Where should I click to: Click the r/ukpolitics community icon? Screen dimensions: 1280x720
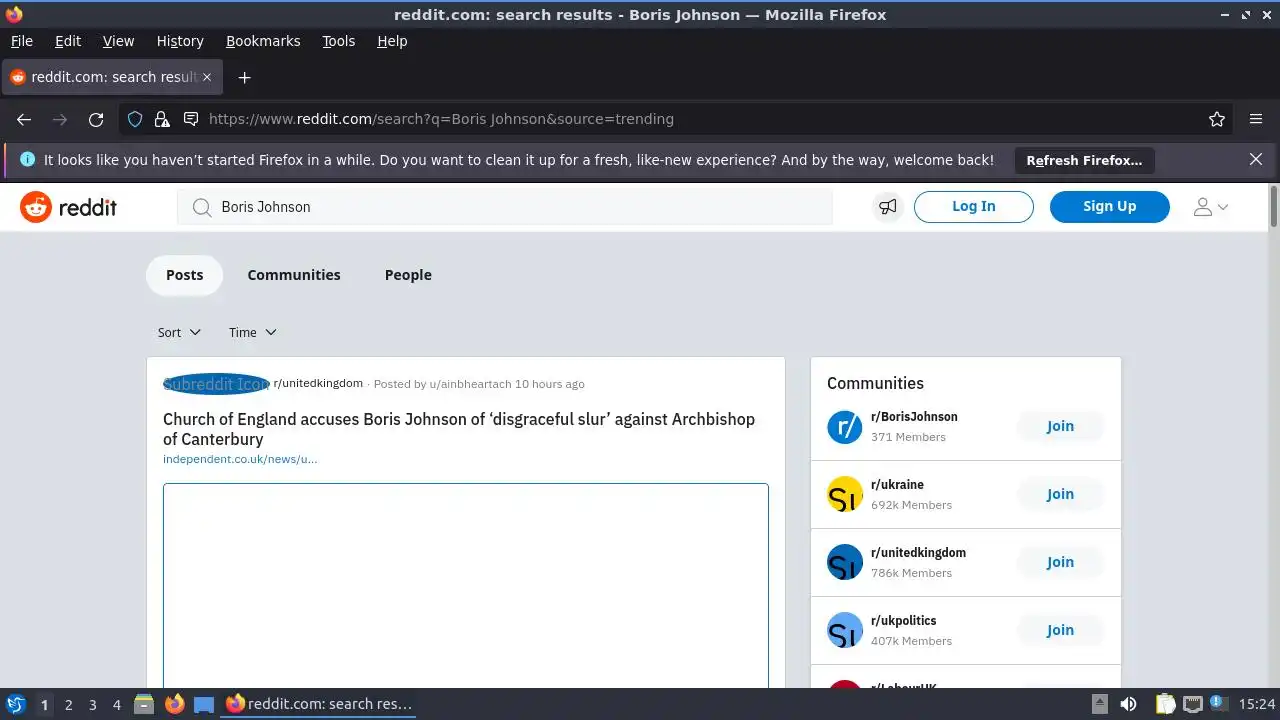click(x=845, y=630)
